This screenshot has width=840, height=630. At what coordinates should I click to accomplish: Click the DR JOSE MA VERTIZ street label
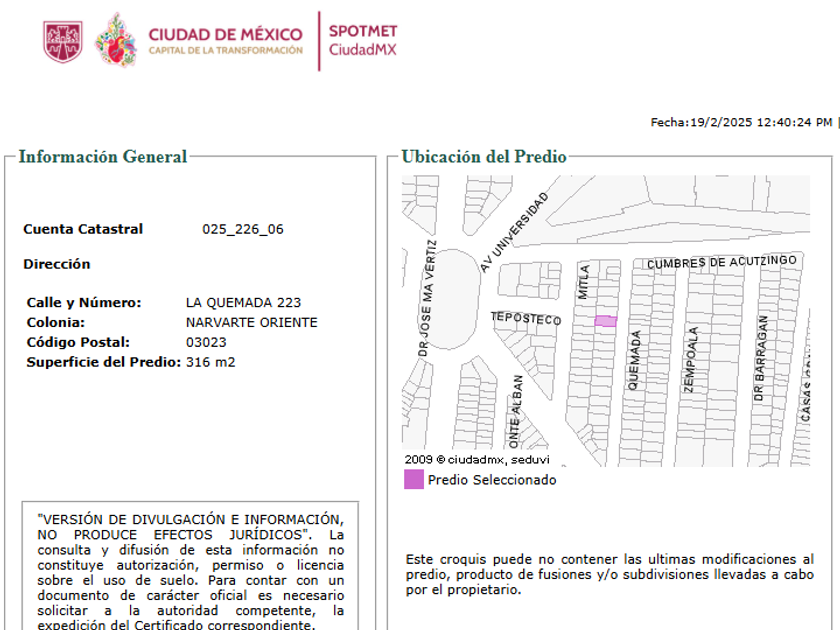click(426, 298)
